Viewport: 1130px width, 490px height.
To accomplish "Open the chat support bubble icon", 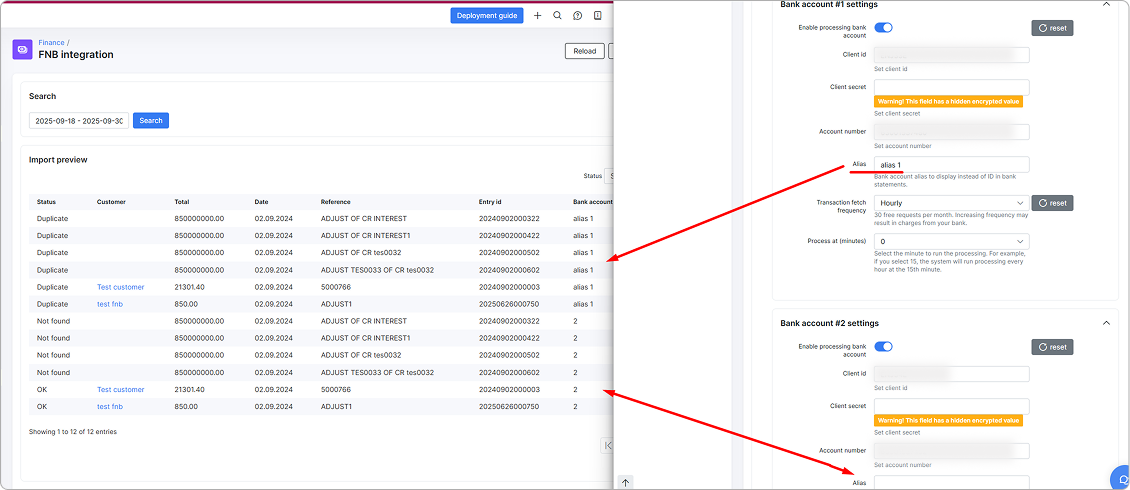I will click(x=1120, y=477).
